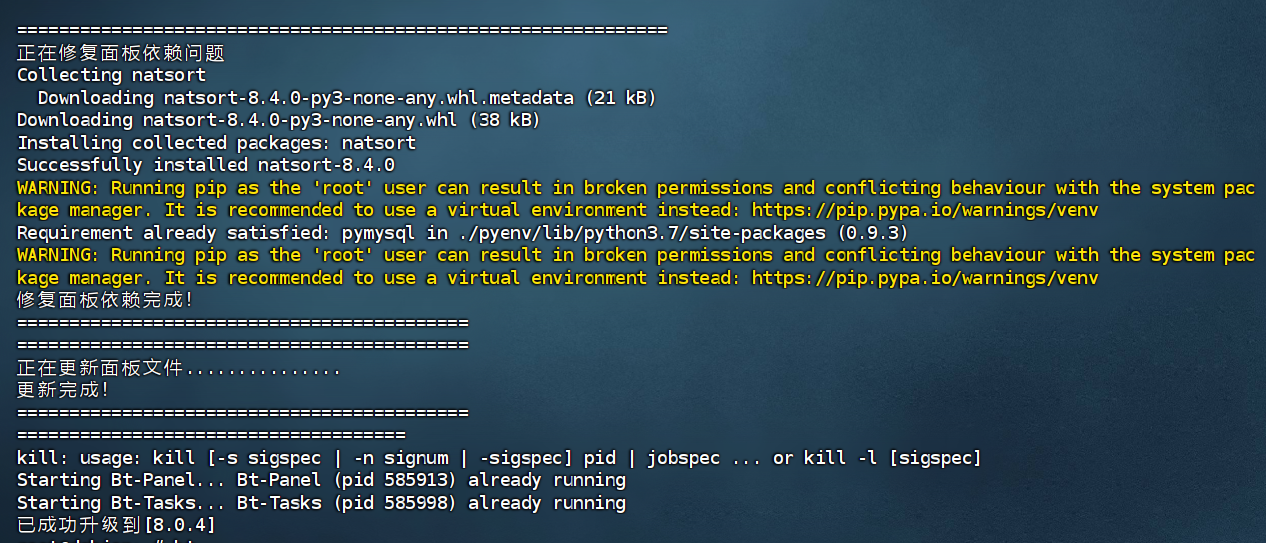Click the 'Starting Bt-Tasks...' status line
This screenshot has width=1266, height=543.
(321, 503)
